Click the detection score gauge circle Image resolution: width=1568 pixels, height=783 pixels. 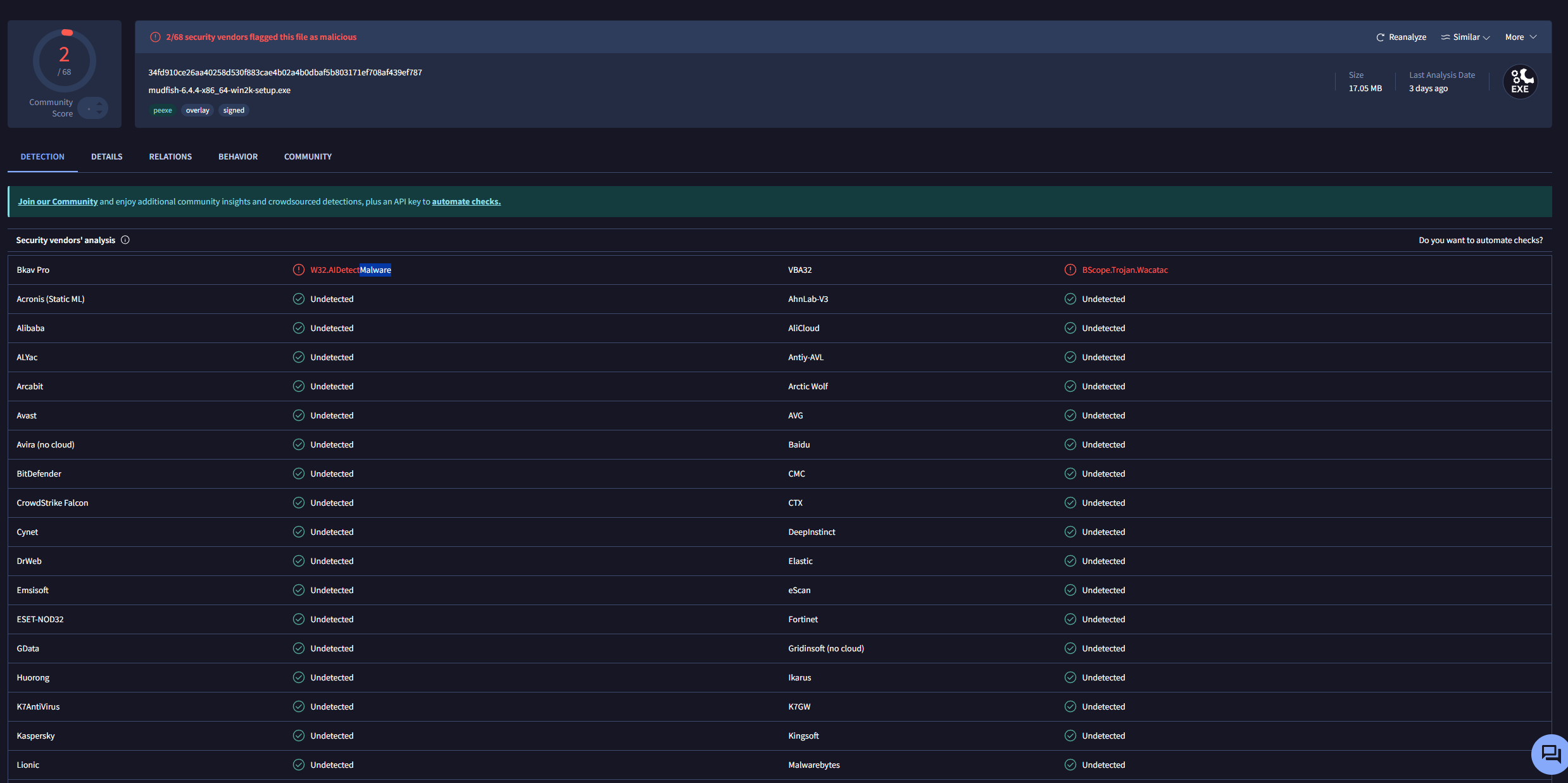coord(65,61)
